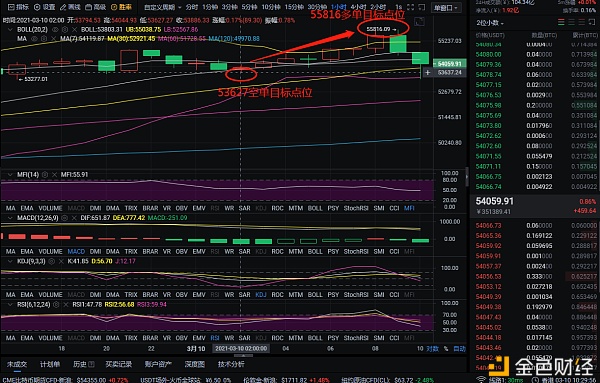The width and height of the screenshot is (600, 383).
Task: Open the 设置 settings tool
Action: [44, 7]
